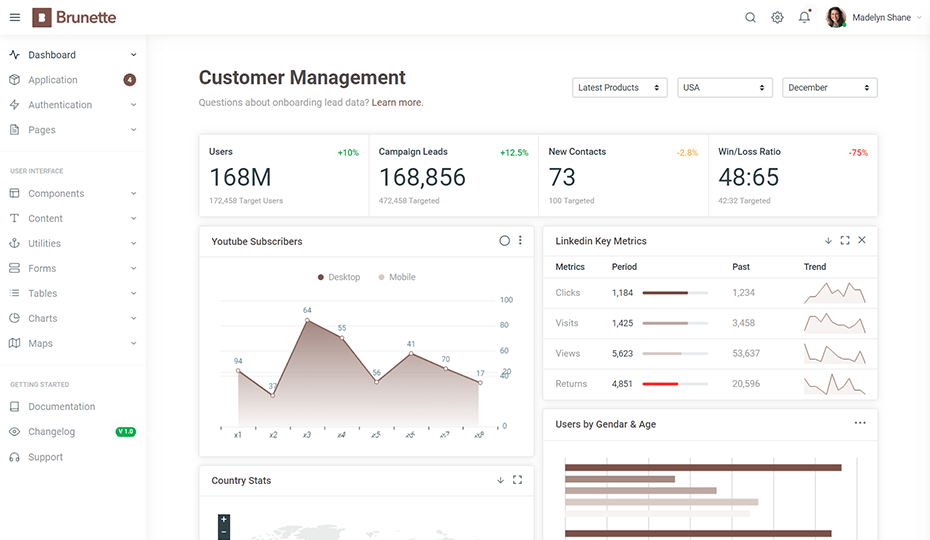The image size is (930, 540).
Task: Click the Application badge showing 4
Action: coord(129,80)
